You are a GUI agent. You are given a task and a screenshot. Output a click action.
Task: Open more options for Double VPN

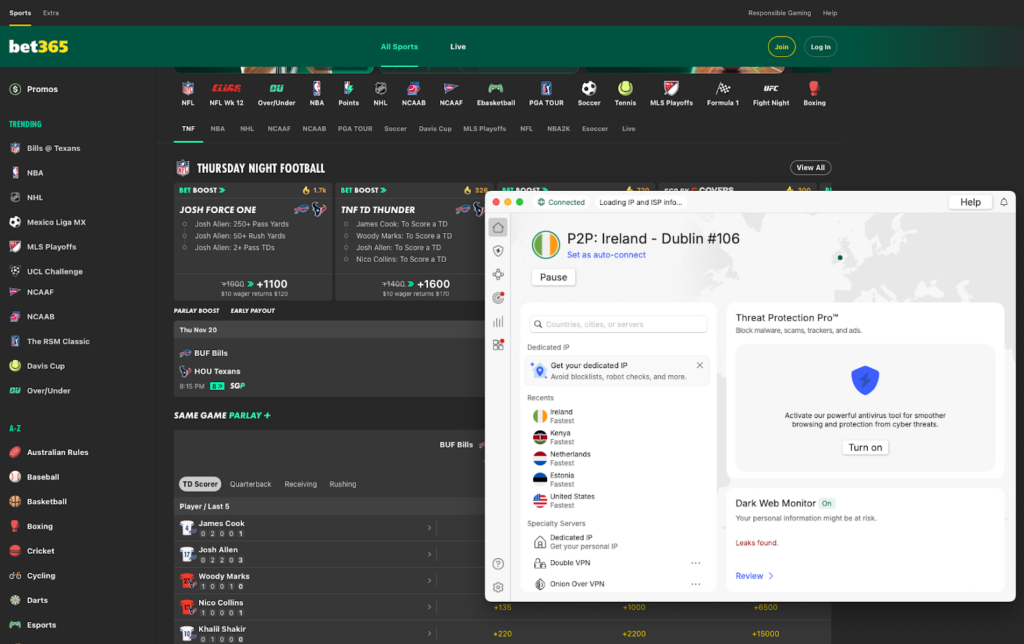(696, 563)
